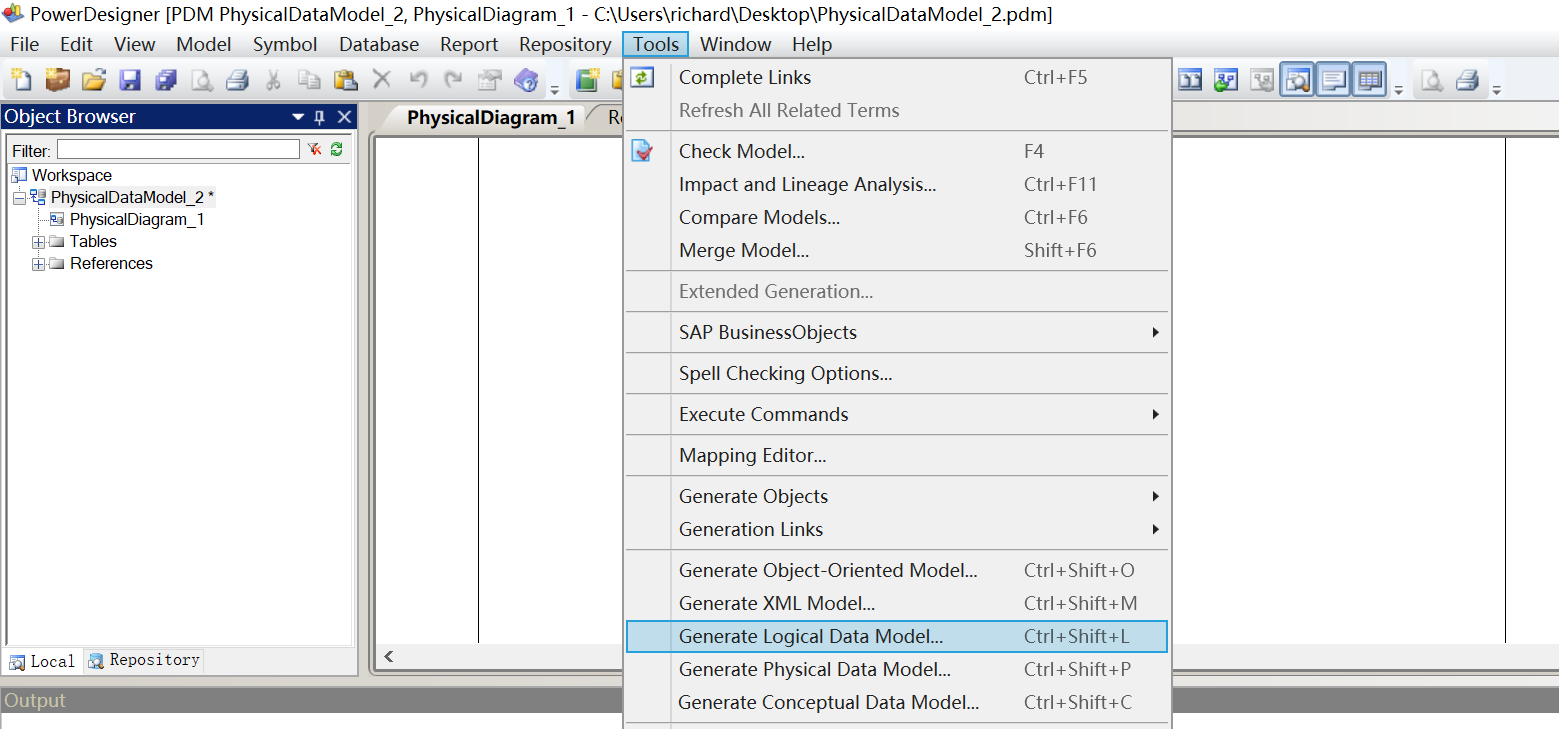Print the diagram via the Print icon
The width and height of the screenshot is (1559, 729).
pos(237,79)
